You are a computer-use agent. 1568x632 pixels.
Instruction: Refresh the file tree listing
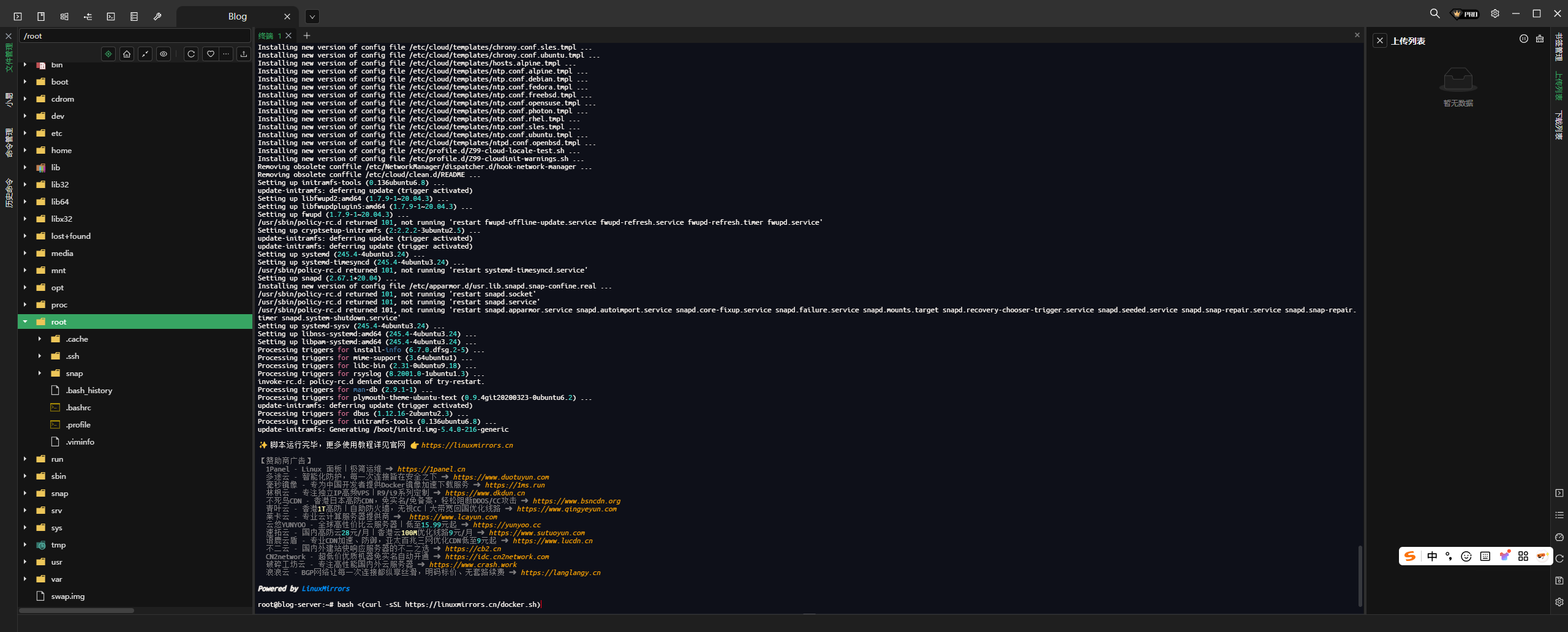(x=191, y=54)
